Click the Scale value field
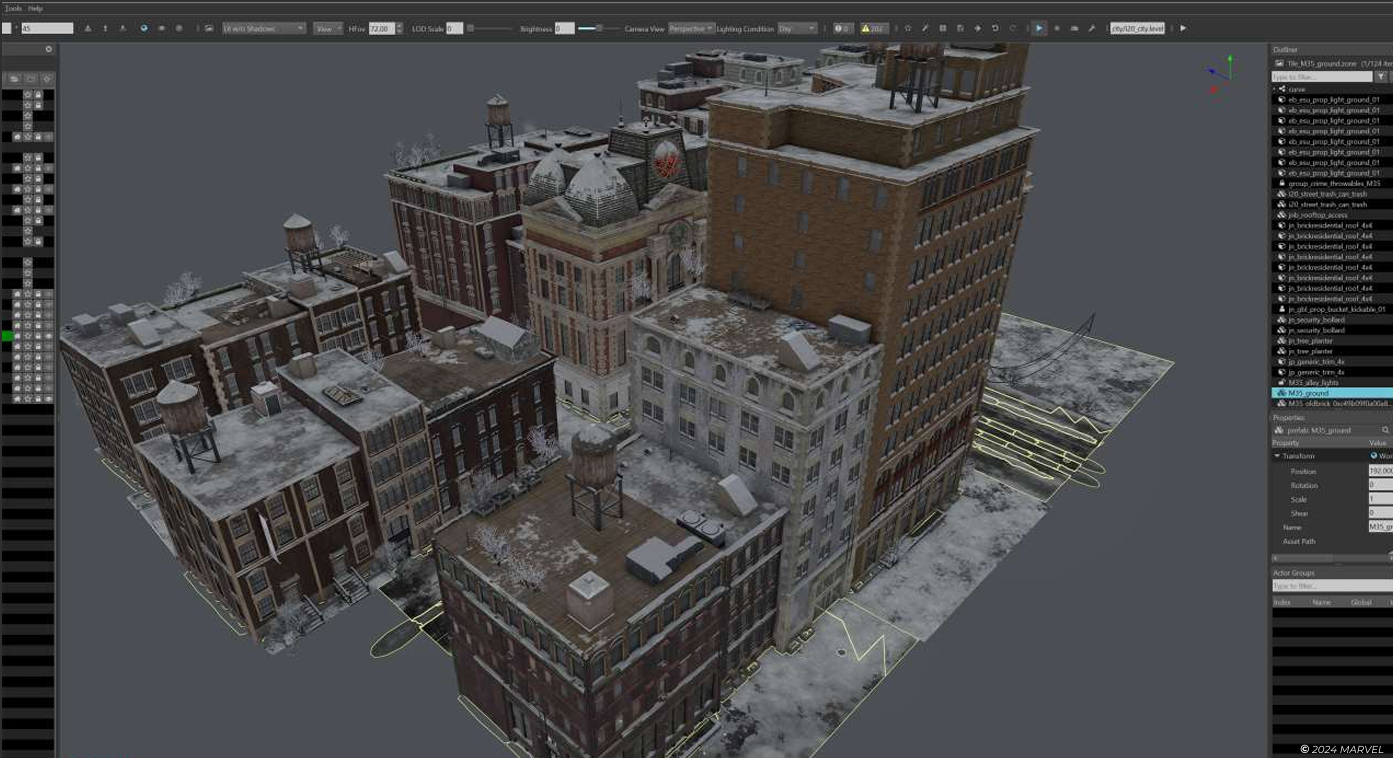Viewport: 1393px width, 758px height. tap(1381, 499)
